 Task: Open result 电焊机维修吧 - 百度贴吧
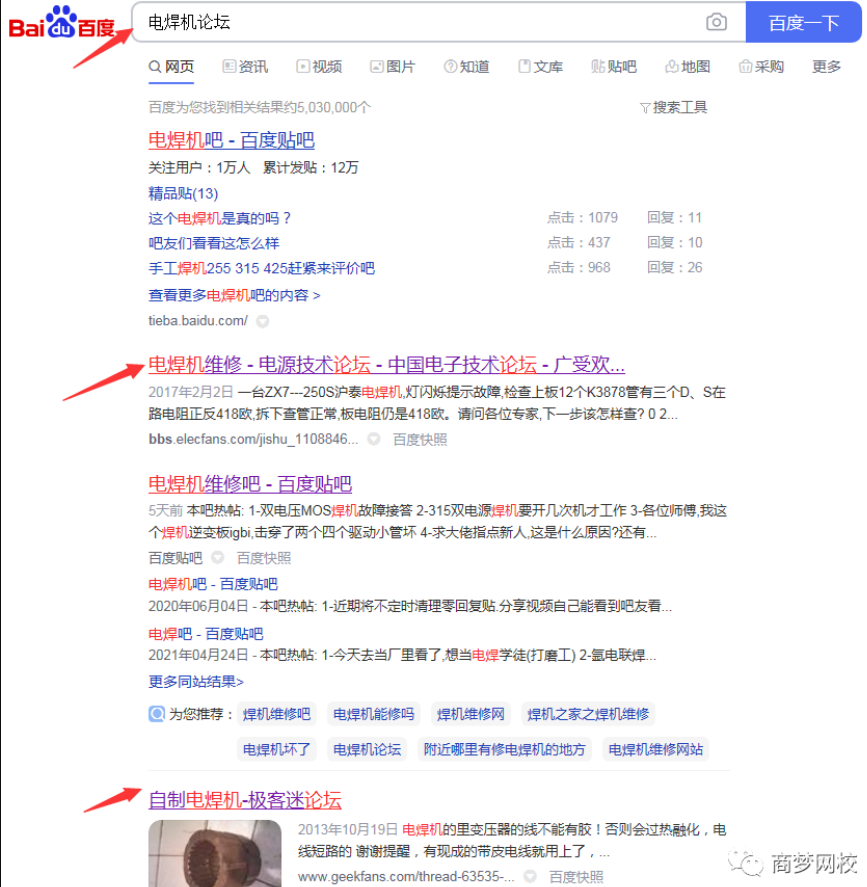click(250, 484)
